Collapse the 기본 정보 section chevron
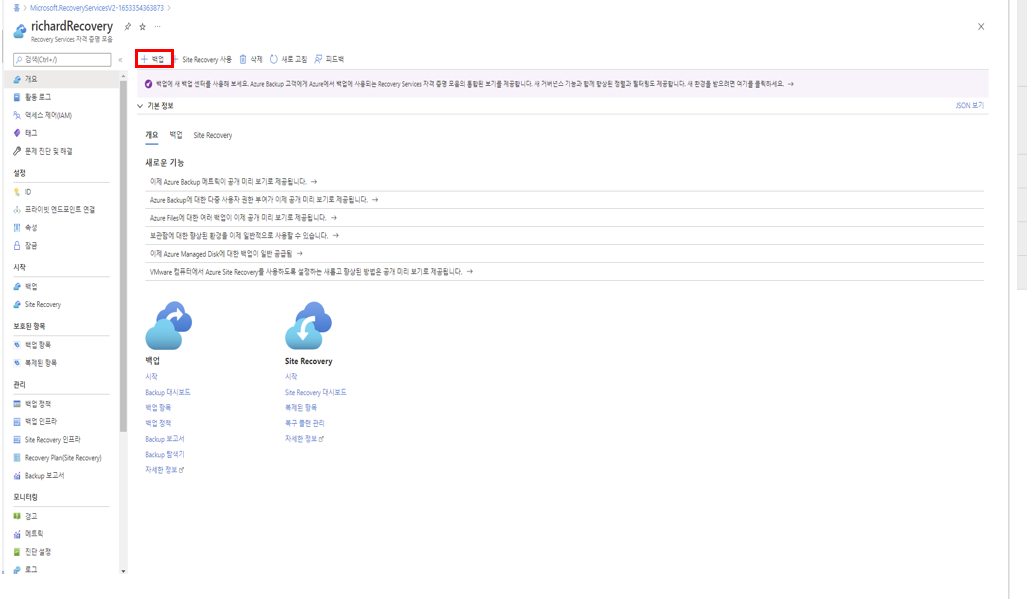Viewport: 1027px width, 599px height. tap(140, 106)
